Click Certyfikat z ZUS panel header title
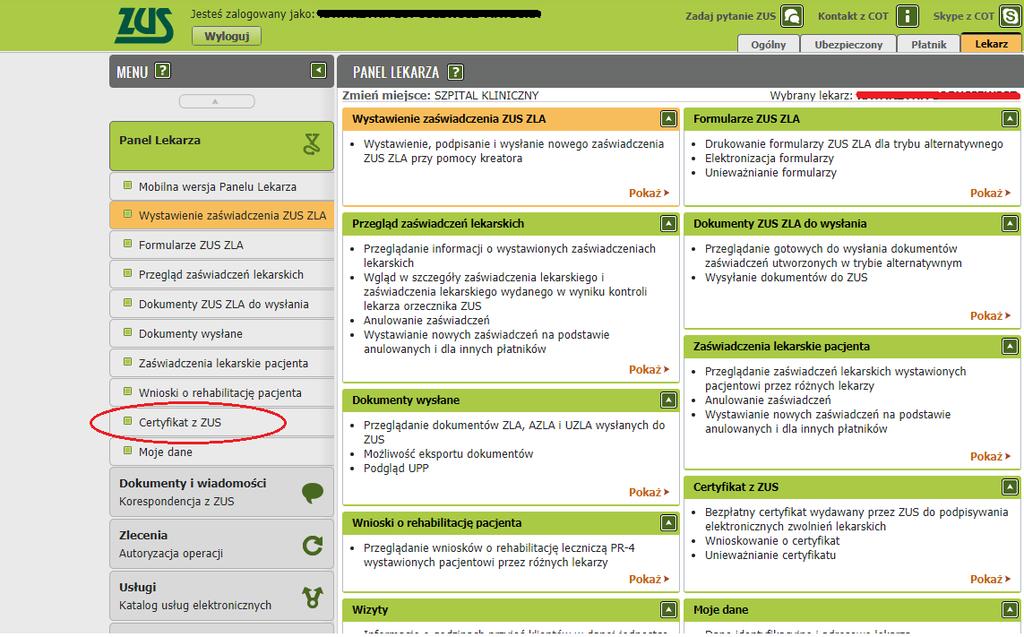The height and width of the screenshot is (637, 1024). pyautogui.click(x=735, y=487)
